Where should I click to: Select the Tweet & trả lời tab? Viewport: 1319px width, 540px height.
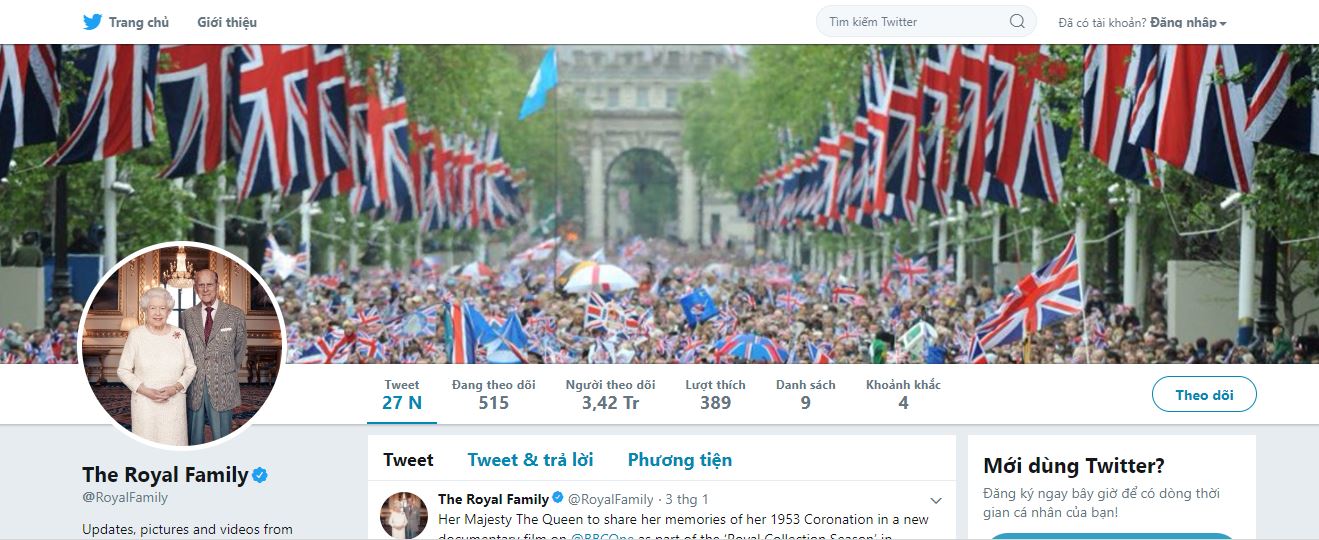(530, 460)
